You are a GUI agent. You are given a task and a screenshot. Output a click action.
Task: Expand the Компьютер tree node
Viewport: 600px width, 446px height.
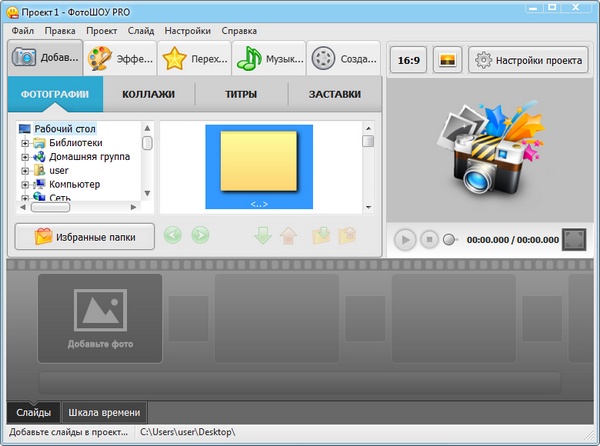point(25,185)
